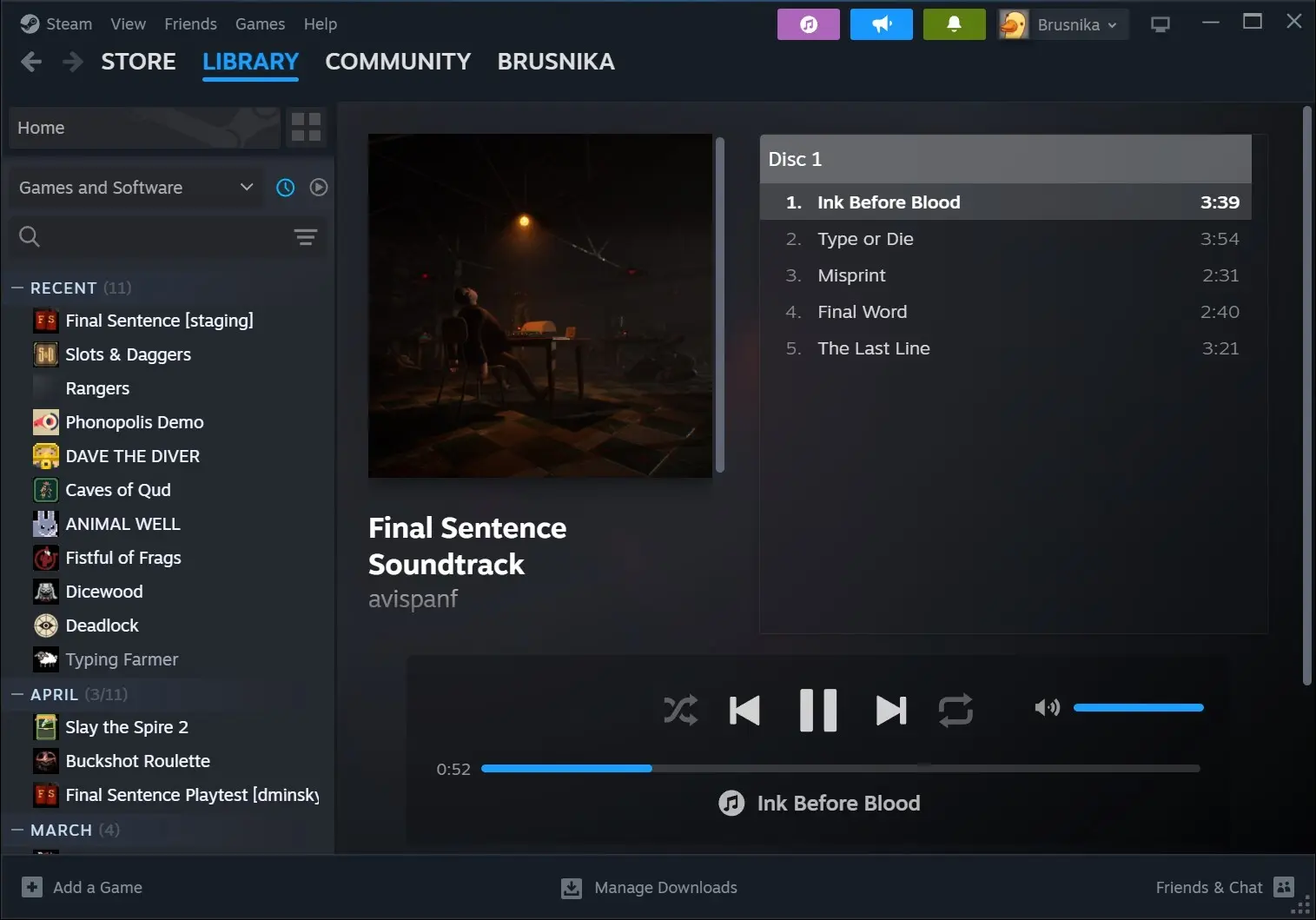Click the library search magnifier icon

[30, 236]
